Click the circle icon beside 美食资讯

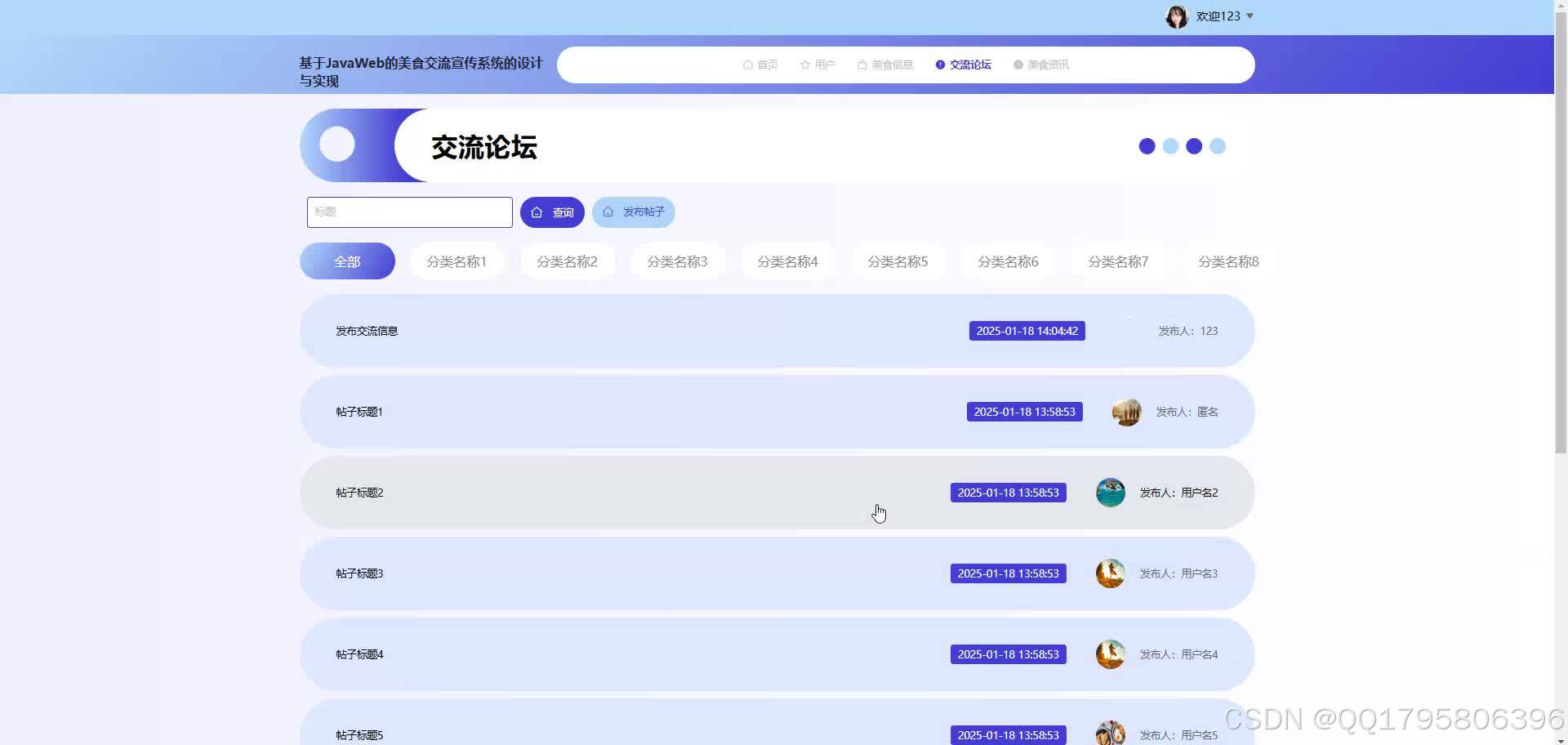[x=1018, y=65]
